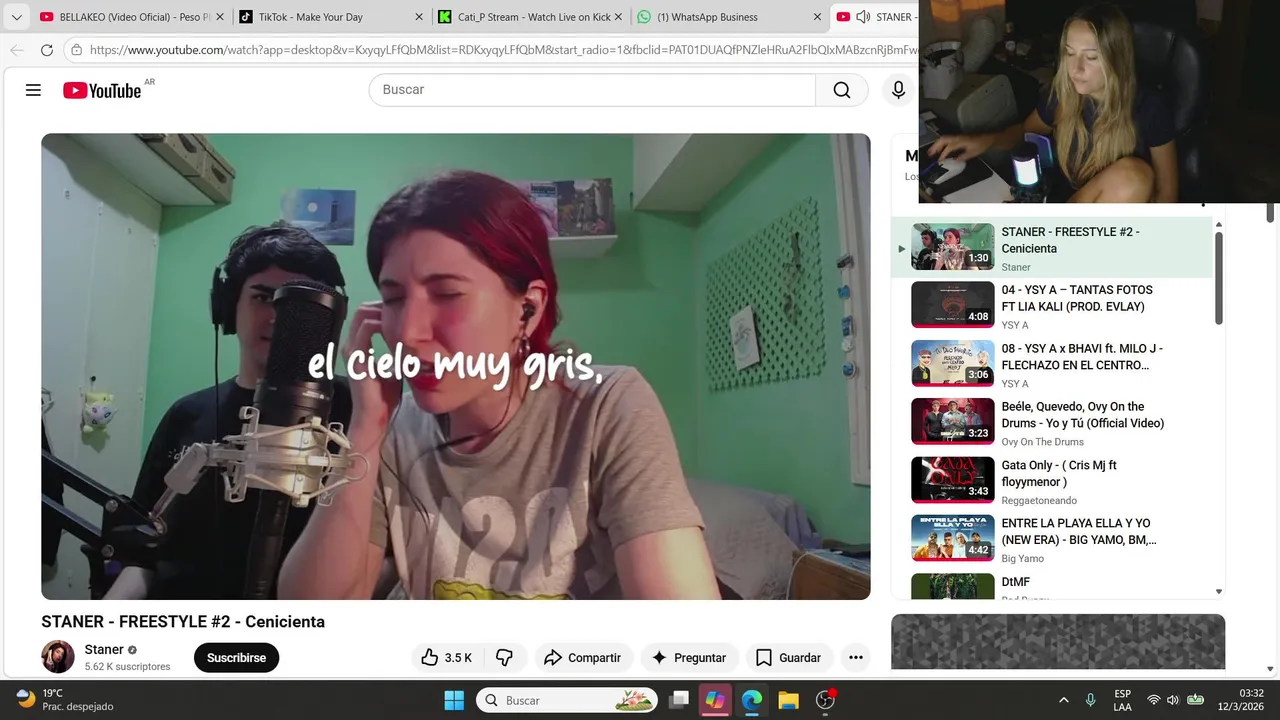This screenshot has width=1280, height=720.
Task: Click the 5.62 K suscriptores text
Action: pos(127,666)
